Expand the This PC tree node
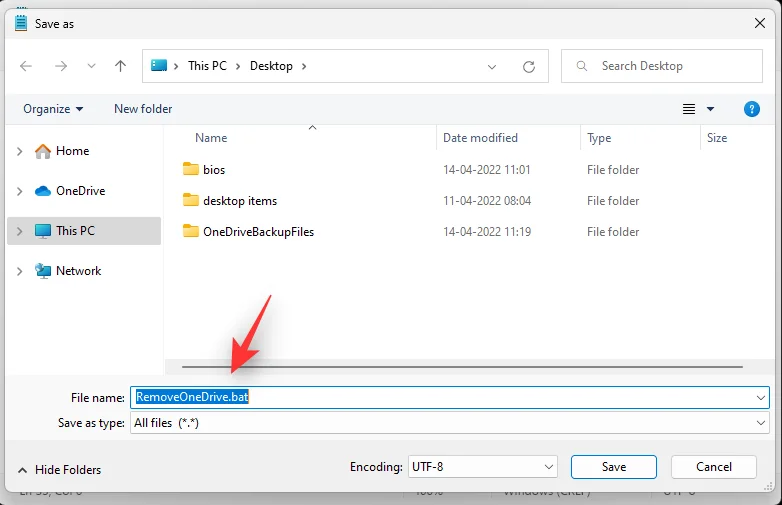782x505 pixels. pos(19,231)
